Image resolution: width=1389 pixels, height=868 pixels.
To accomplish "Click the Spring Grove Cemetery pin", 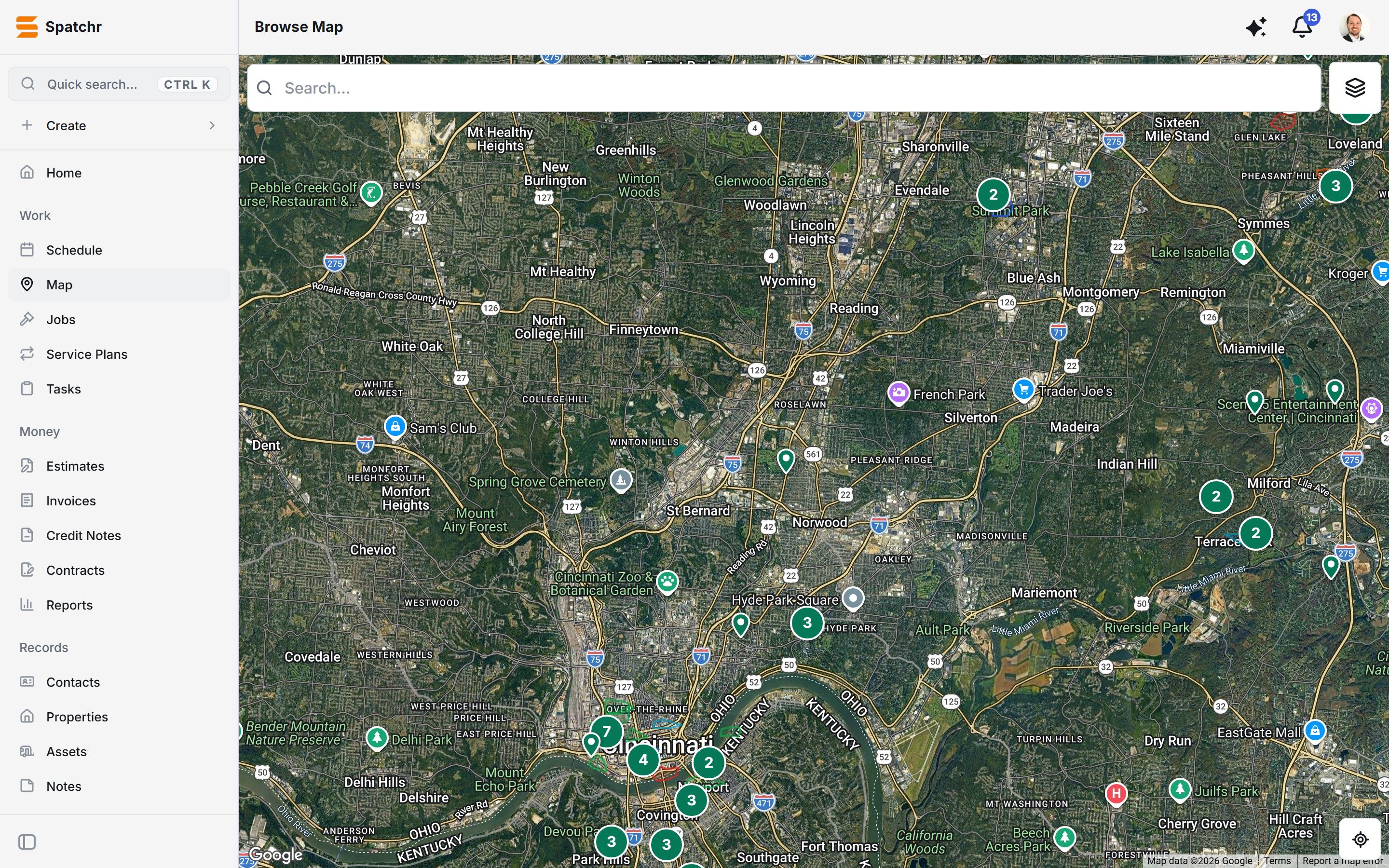I will (x=621, y=480).
